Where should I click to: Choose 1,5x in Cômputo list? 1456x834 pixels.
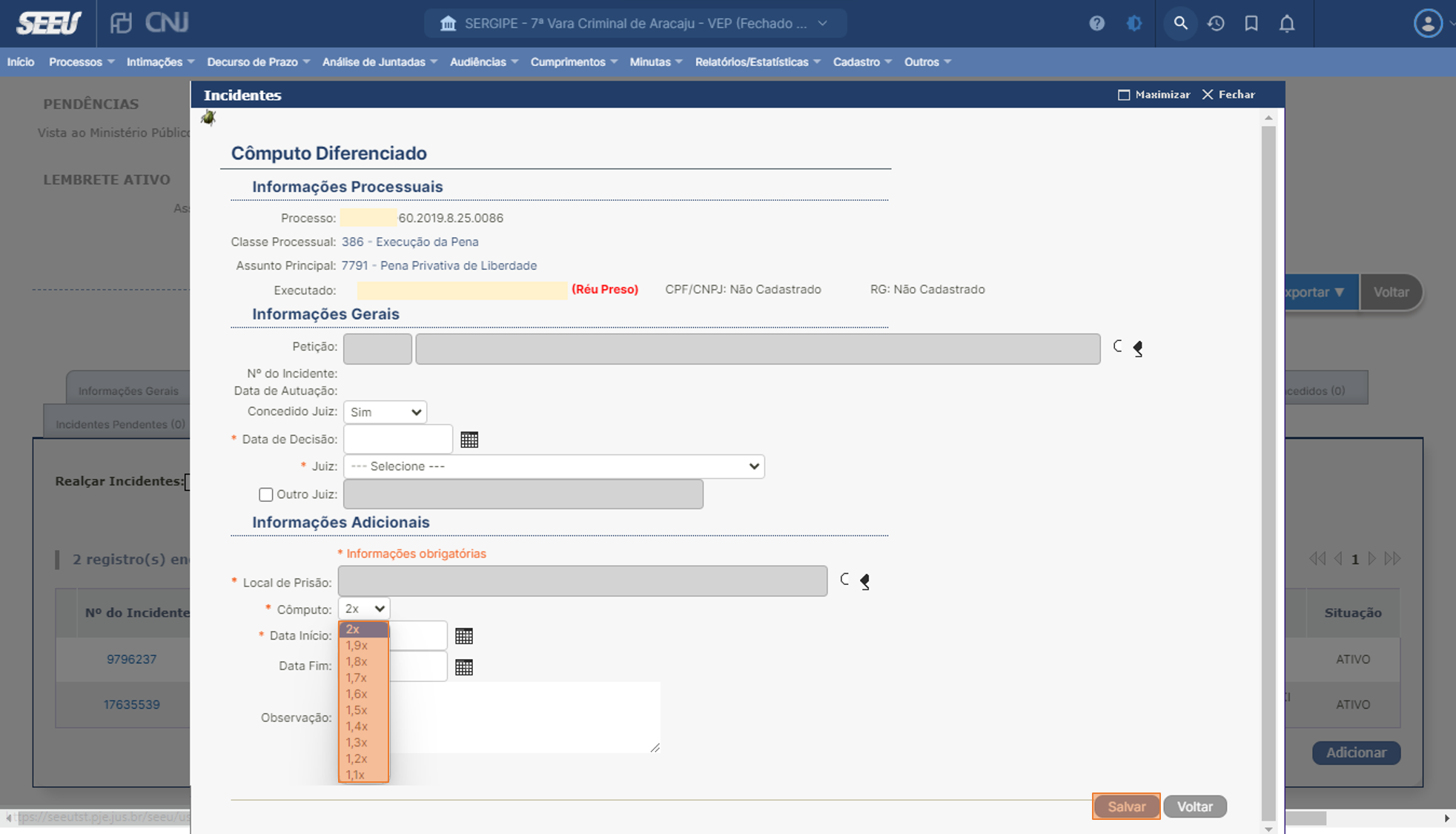coord(363,710)
